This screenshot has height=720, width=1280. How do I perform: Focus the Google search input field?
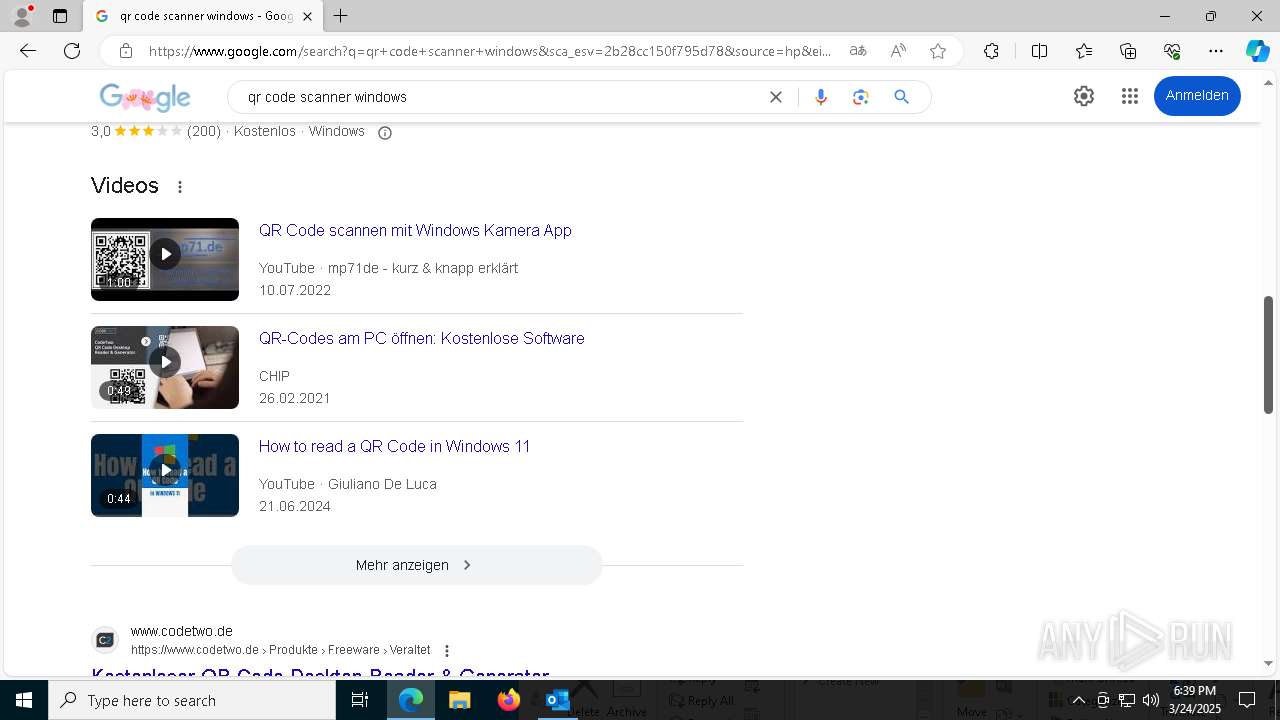pos(500,97)
